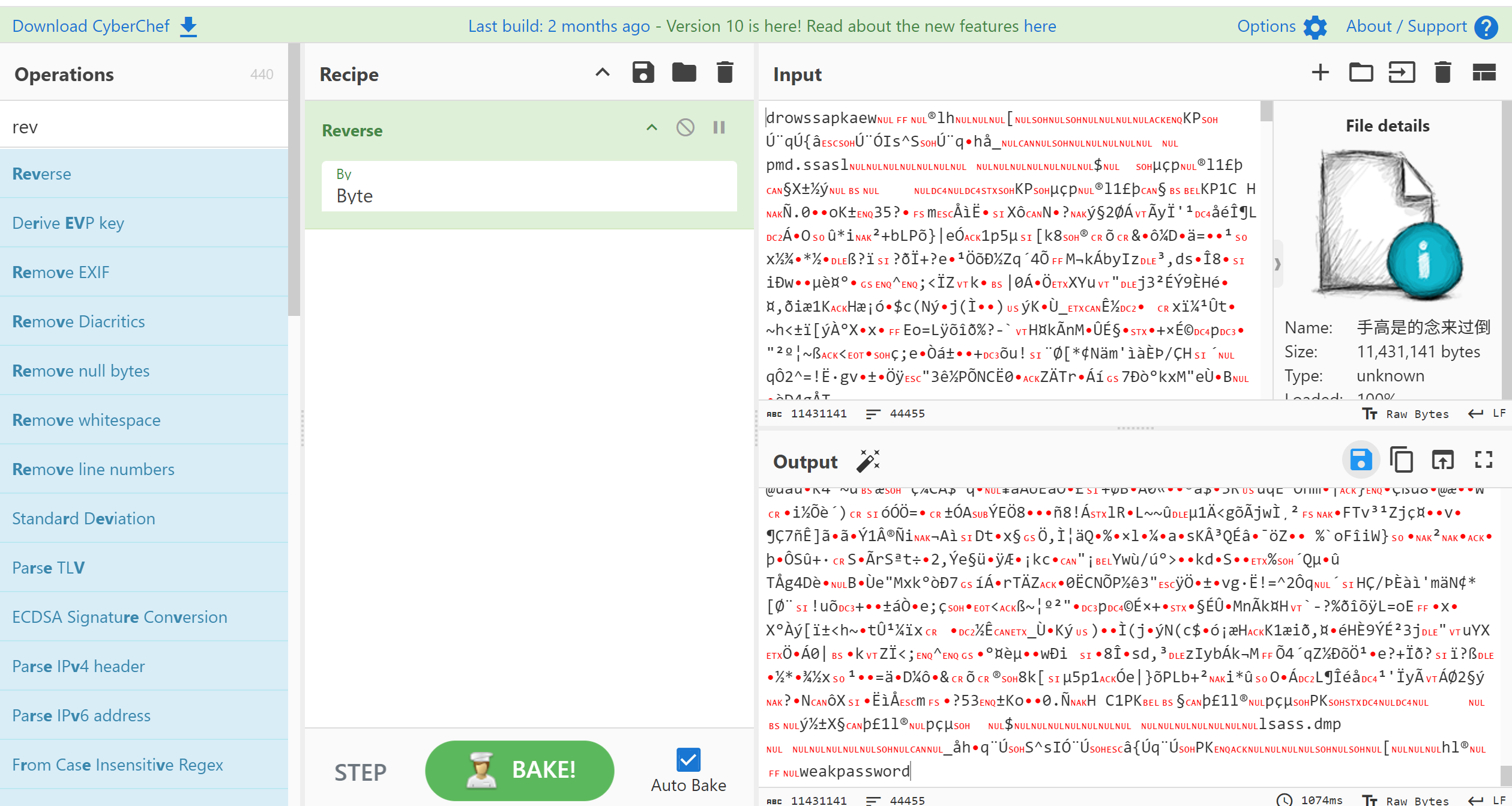Change output character encoding Raw Bytes

[x=1405, y=800]
